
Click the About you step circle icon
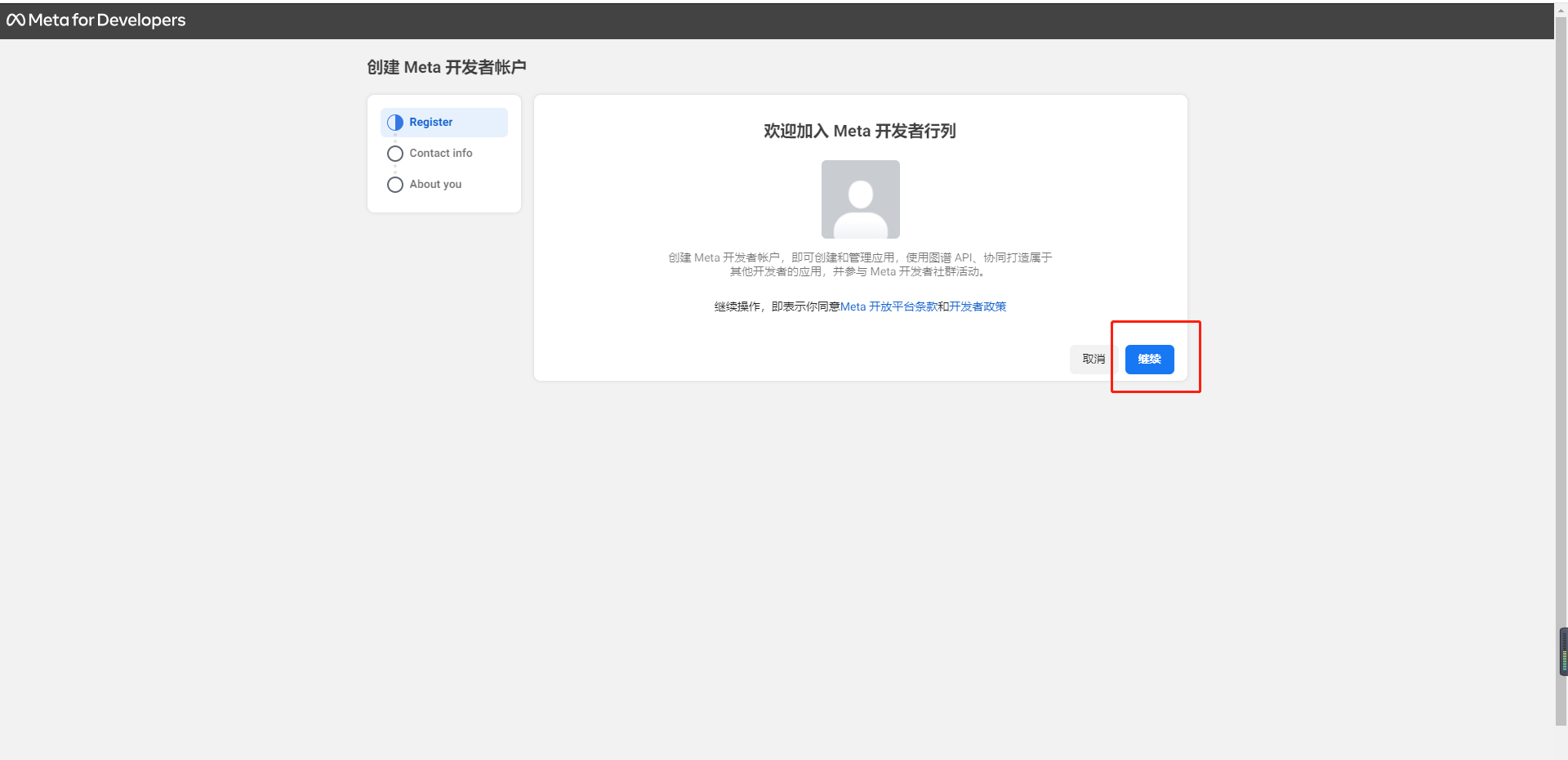click(x=395, y=185)
